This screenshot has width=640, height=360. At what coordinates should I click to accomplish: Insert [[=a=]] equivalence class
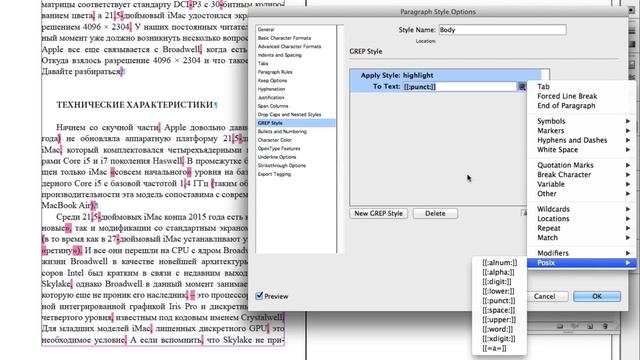[x=499, y=348]
